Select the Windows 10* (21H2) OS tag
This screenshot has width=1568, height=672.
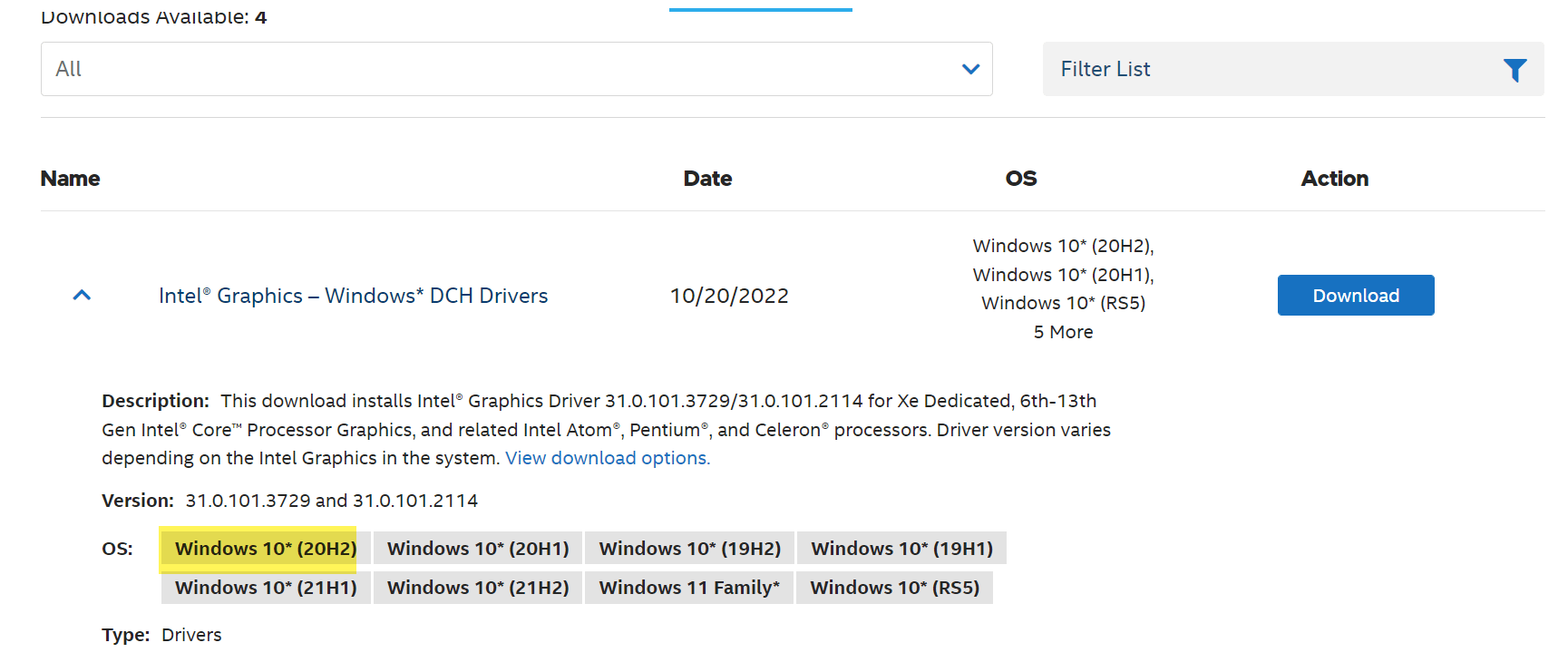[478, 588]
